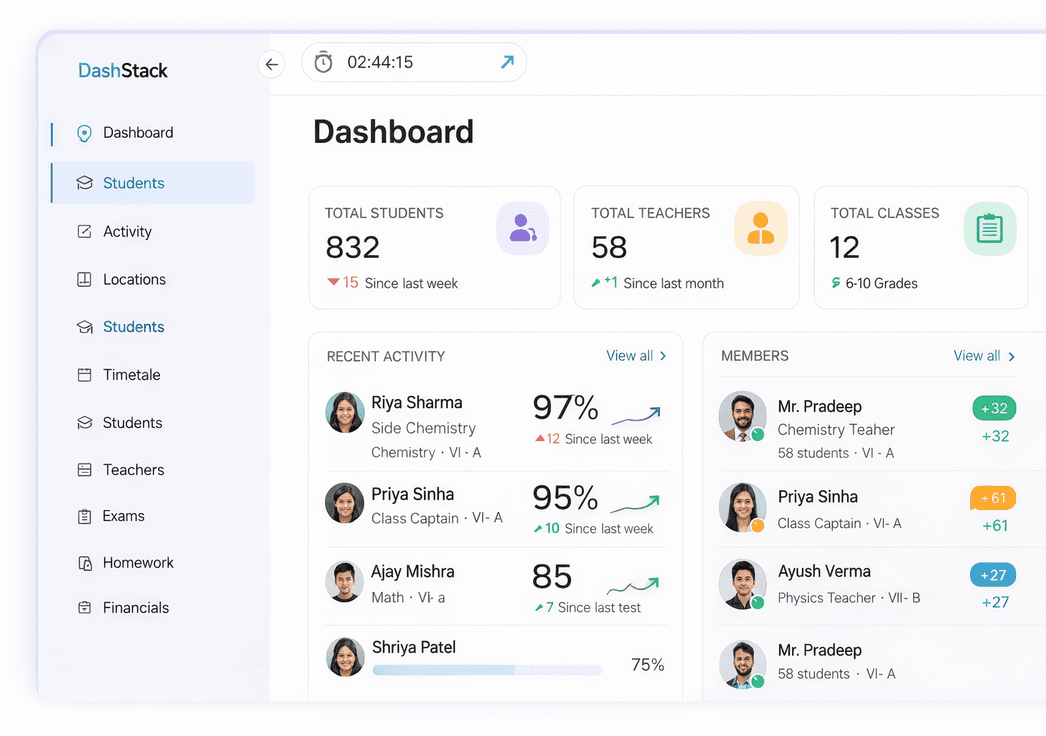Viewport: 1046px width, 736px height.
Task: Click the purple Total Students icon
Action: click(522, 228)
